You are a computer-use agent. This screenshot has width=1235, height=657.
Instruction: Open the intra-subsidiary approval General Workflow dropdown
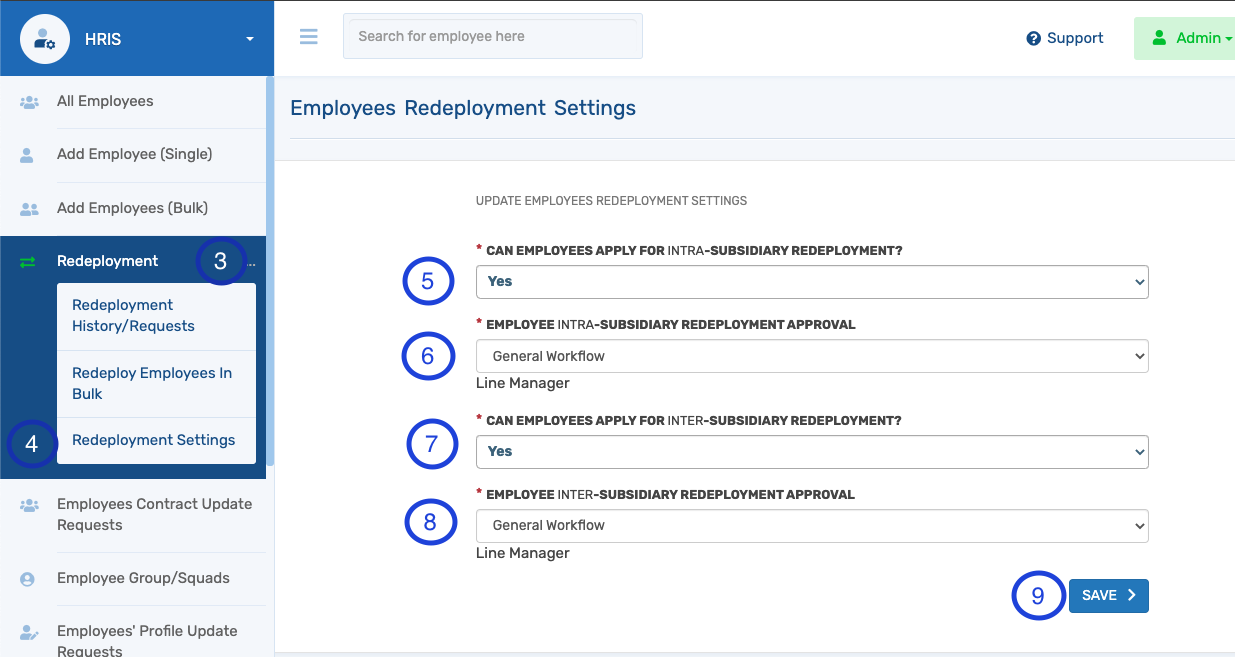811,355
